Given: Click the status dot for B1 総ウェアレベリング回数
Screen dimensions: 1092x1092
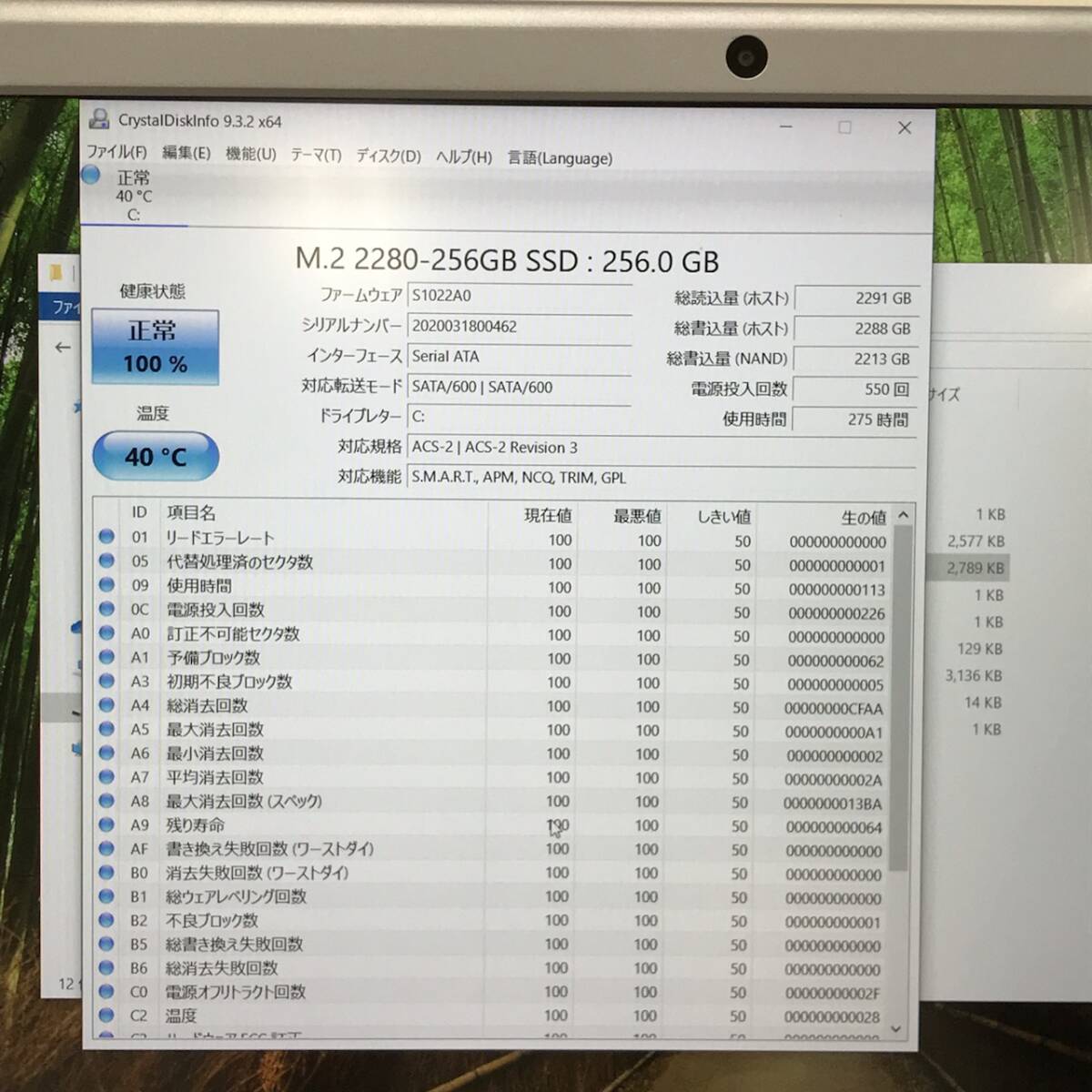Looking at the screenshot, I should [x=106, y=895].
